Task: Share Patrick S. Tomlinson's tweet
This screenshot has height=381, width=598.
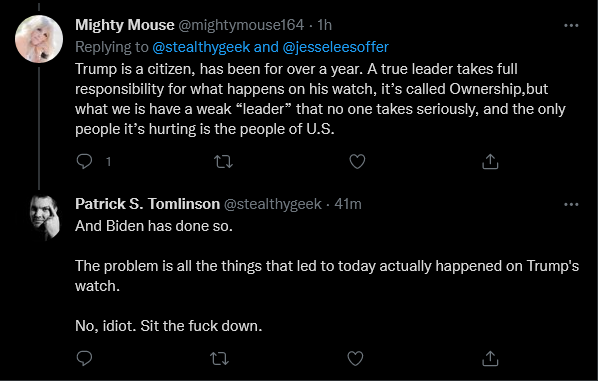Action: pyautogui.click(x=490, y=358)
